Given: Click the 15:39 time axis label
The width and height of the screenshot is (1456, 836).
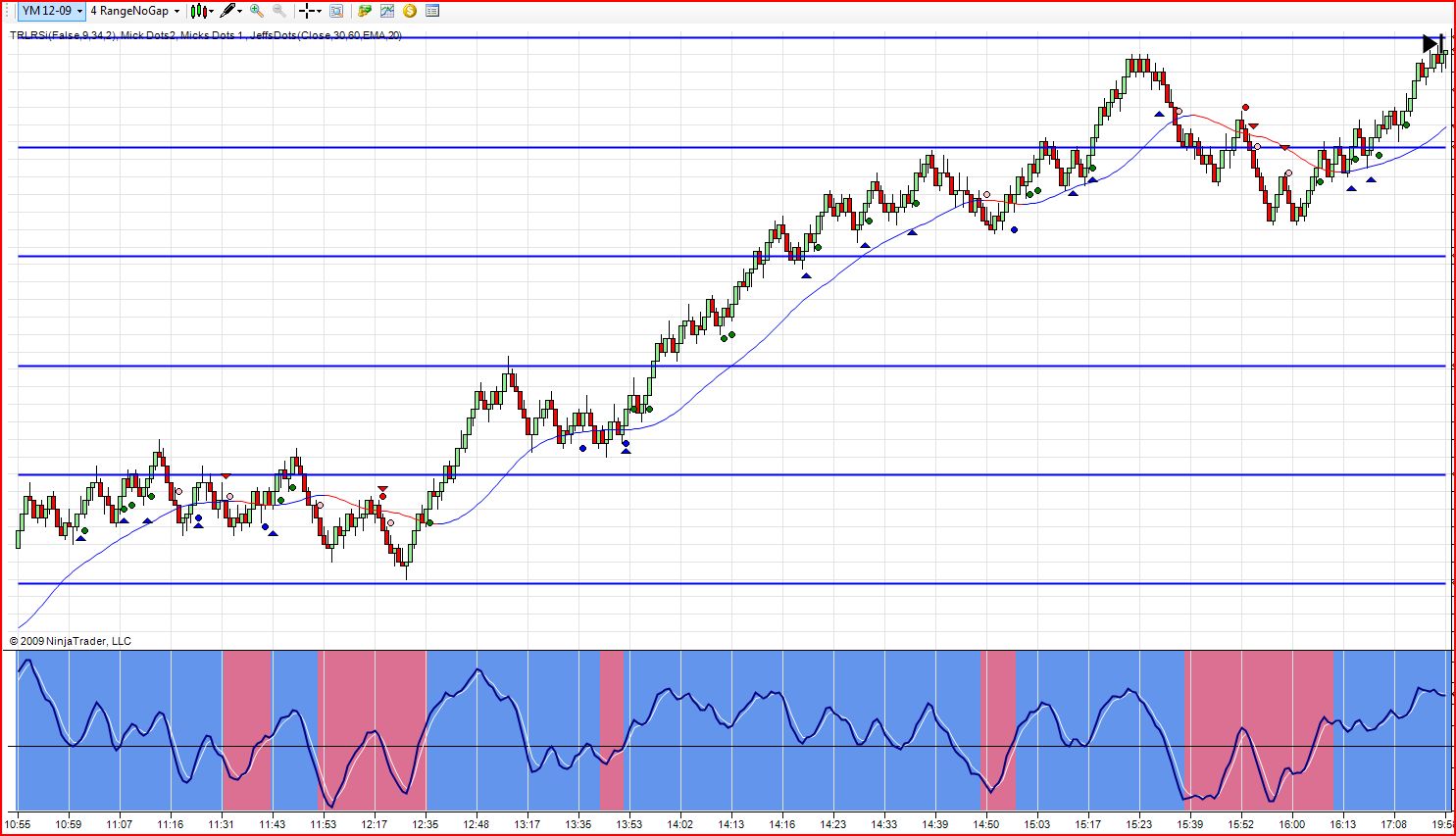Looking at the screenshot, I should tap(1190, 824).
